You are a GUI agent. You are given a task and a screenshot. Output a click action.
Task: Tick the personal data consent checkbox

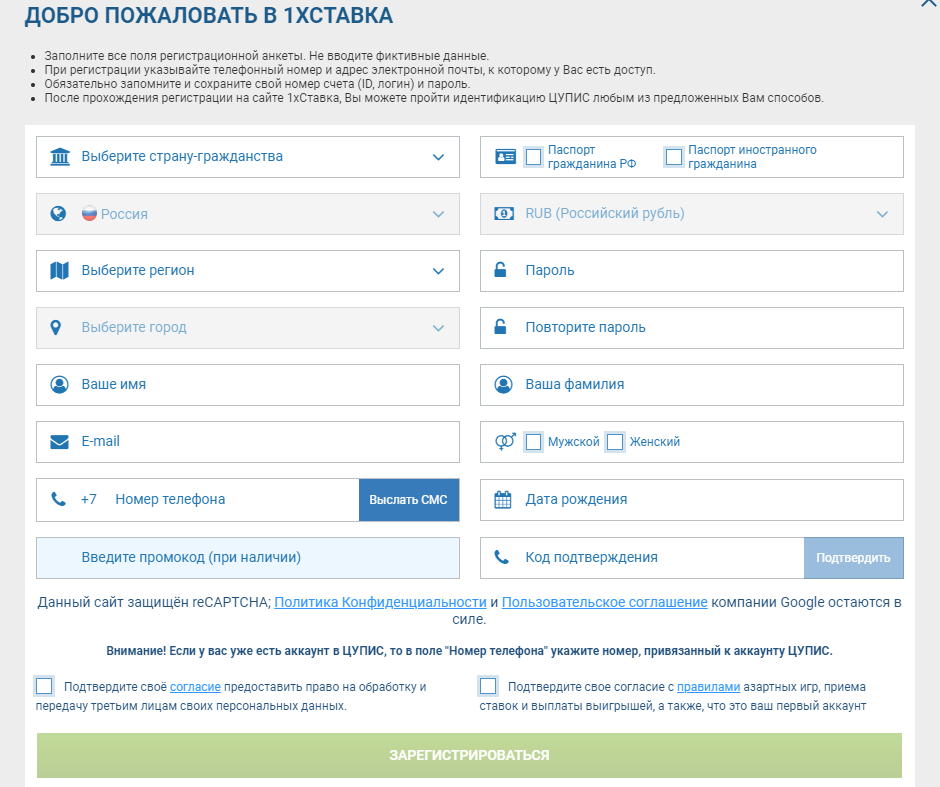[44, 686]
